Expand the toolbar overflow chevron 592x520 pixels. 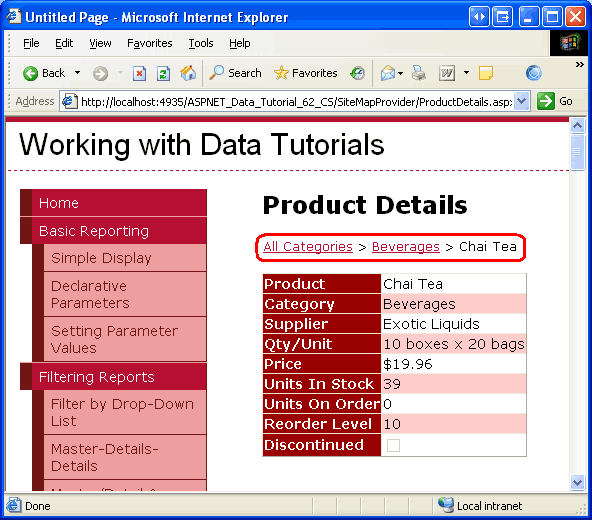pyautogui.click(x=580, y=65)
